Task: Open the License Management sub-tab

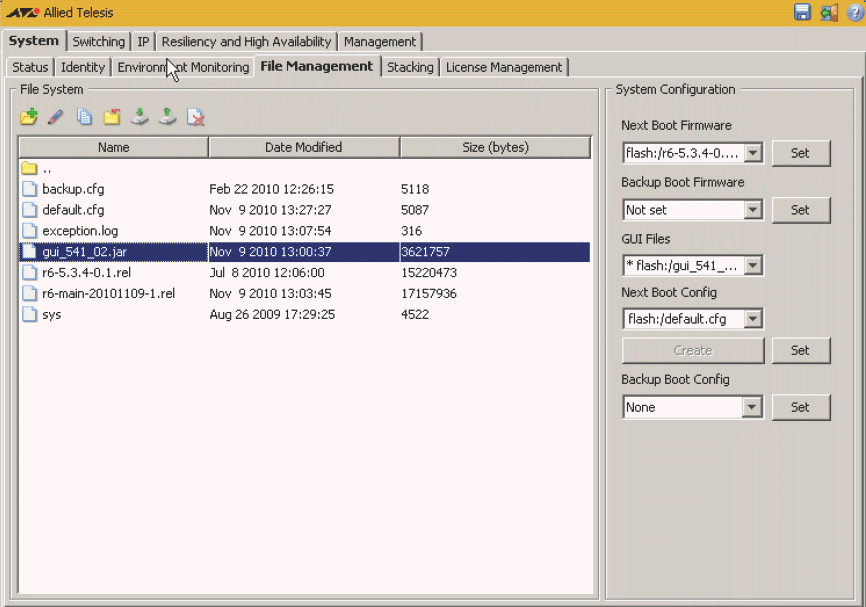Action: (504, 67)
